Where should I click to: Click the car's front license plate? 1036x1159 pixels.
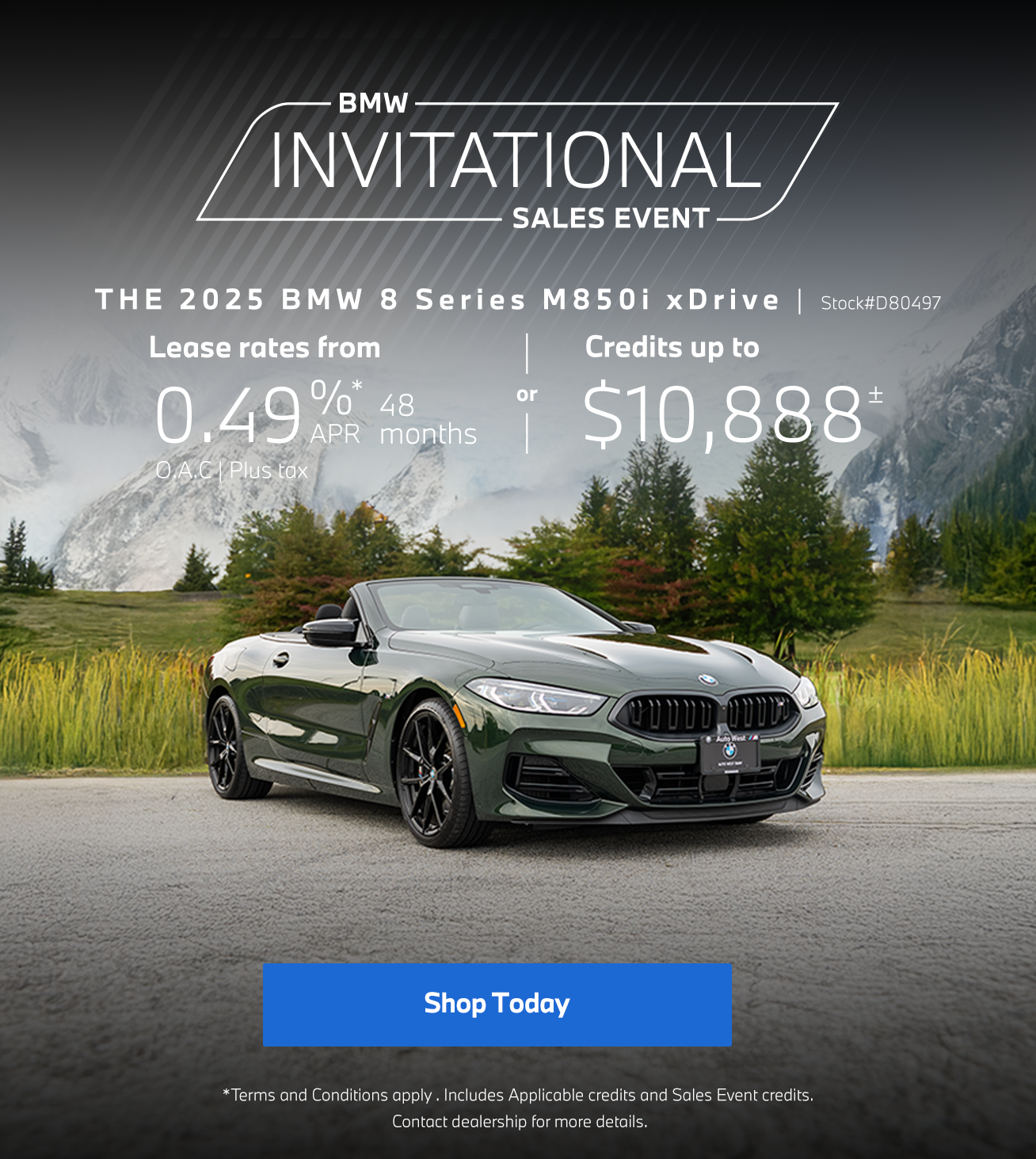(x=730, y=754)
